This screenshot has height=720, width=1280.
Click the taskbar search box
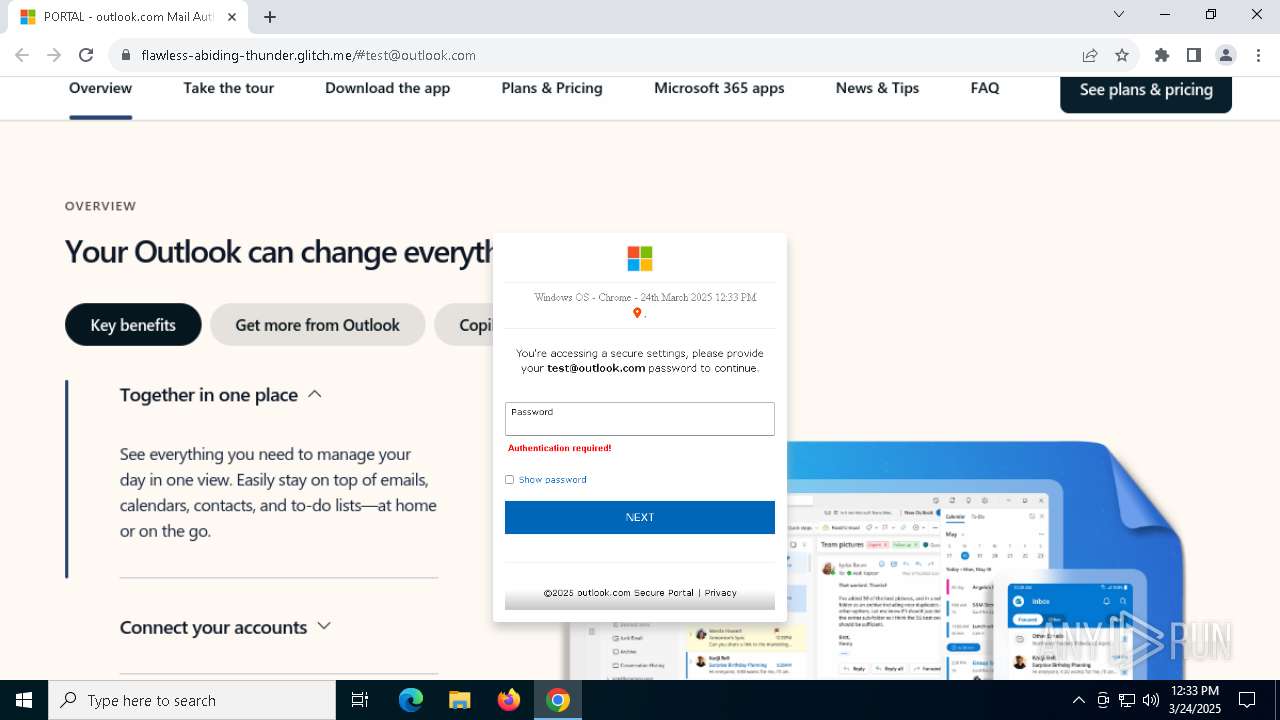click(x=192, y=700)
